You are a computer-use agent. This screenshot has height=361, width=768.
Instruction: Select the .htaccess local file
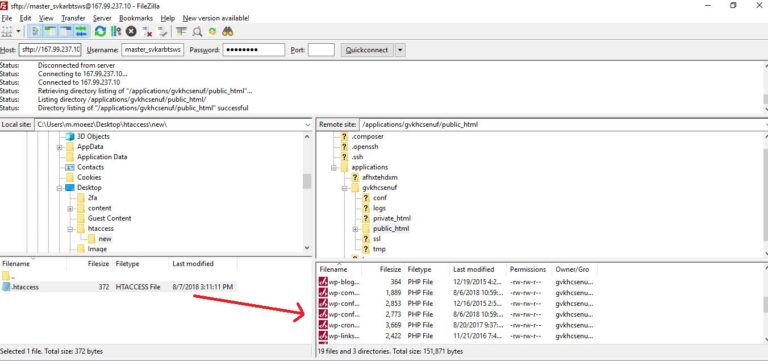[119, 287]
